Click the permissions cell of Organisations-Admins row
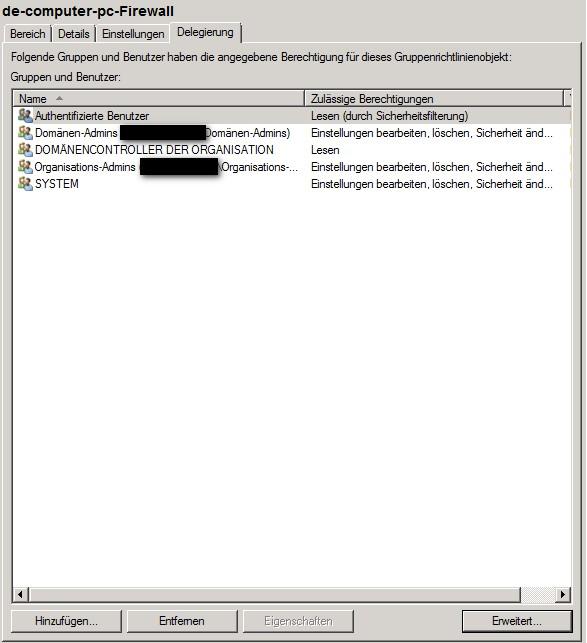 pos(432,167)
